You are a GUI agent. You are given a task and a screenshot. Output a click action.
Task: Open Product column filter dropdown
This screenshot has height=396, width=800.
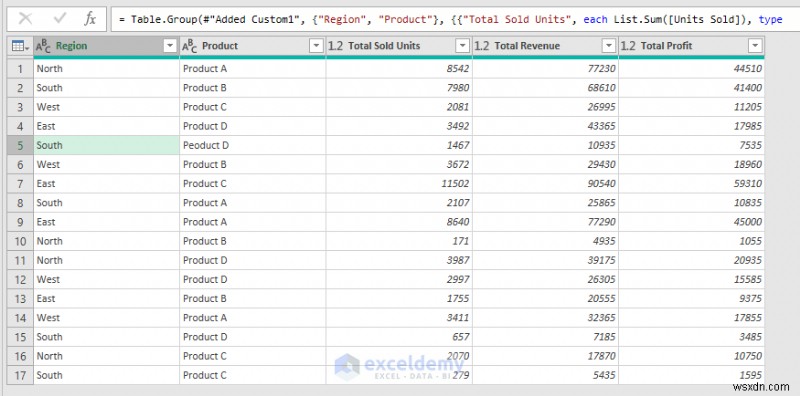[x=316, y=46]
